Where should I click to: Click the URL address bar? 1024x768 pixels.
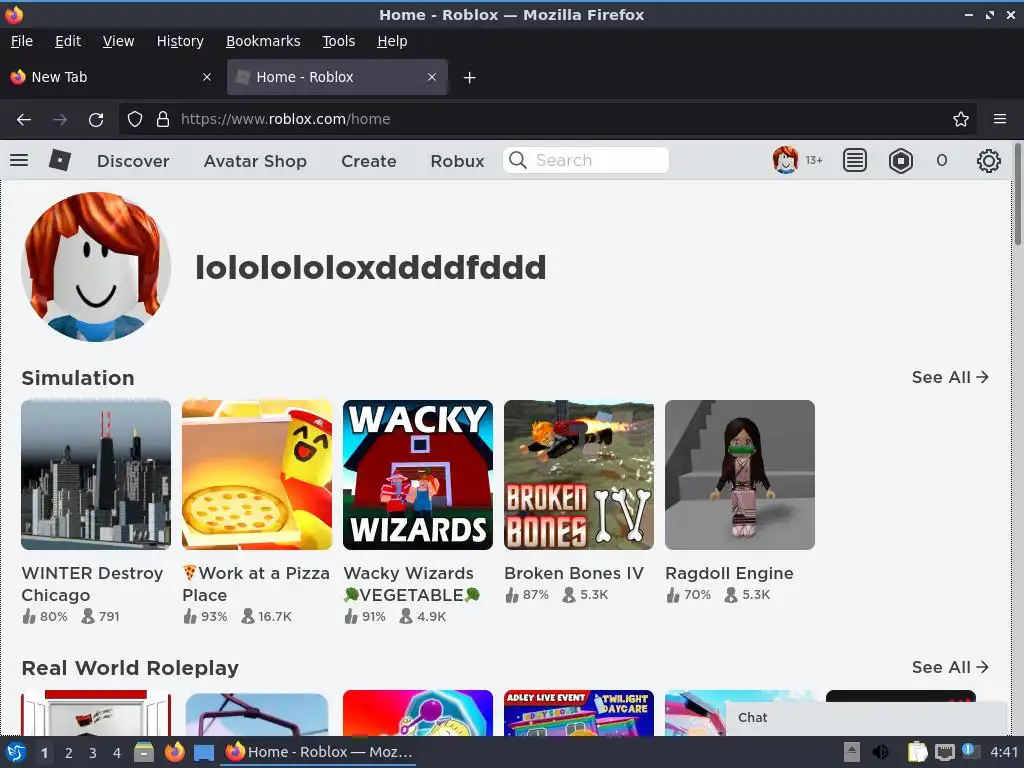click(547, 119)
